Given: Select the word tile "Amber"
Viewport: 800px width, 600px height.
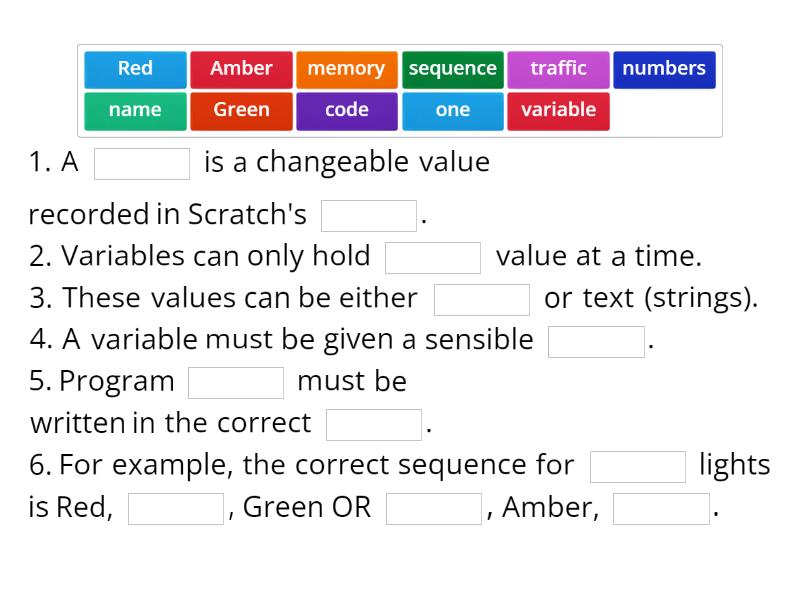Looking at the screenshot, I should point(241,69).
